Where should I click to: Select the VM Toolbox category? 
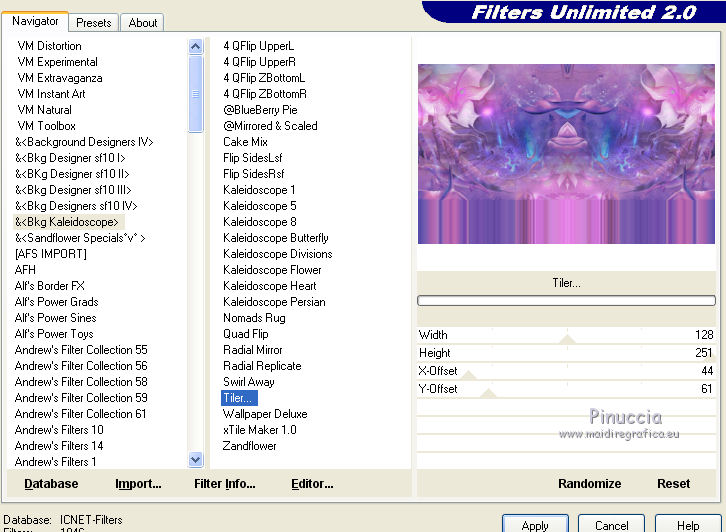[46, 126]
